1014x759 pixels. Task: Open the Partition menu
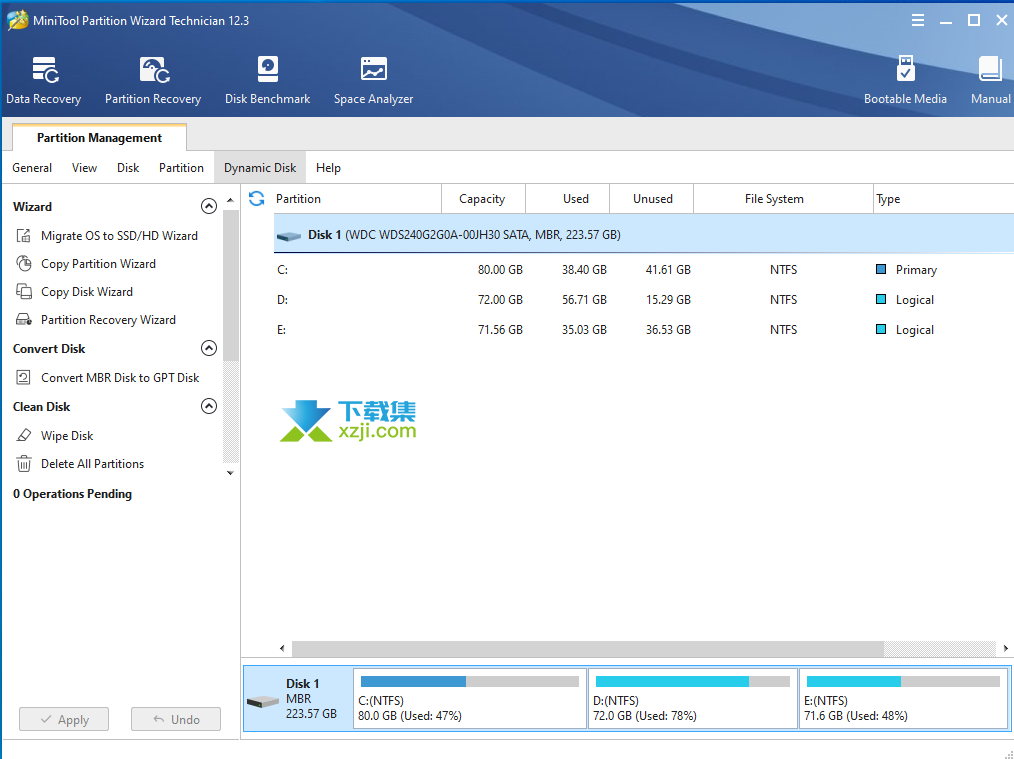click(x=181, y=168)
